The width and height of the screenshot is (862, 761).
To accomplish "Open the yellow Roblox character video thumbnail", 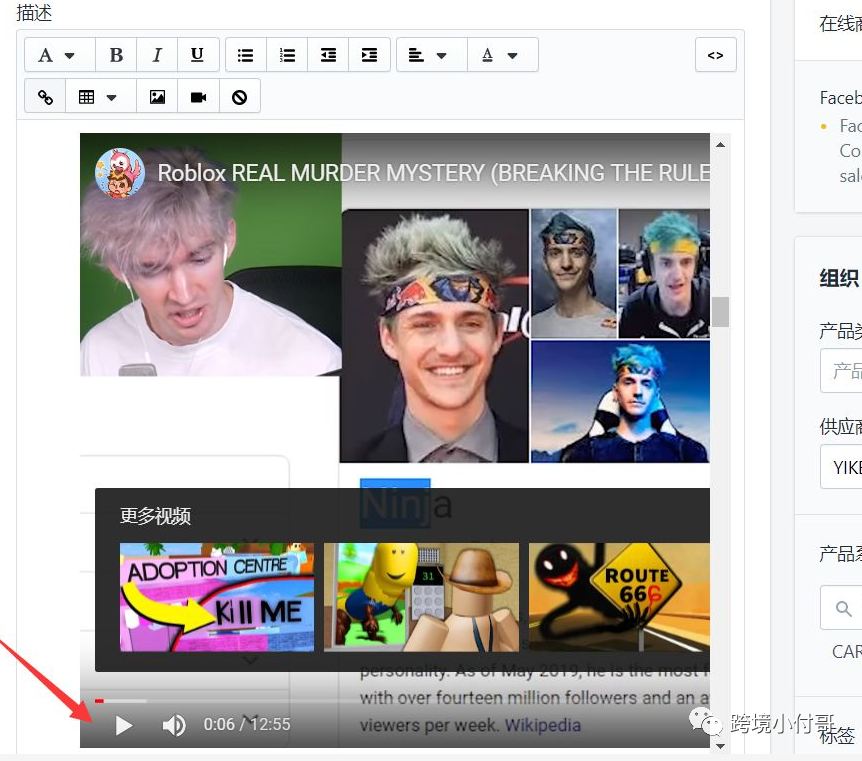I will (421, 597).
